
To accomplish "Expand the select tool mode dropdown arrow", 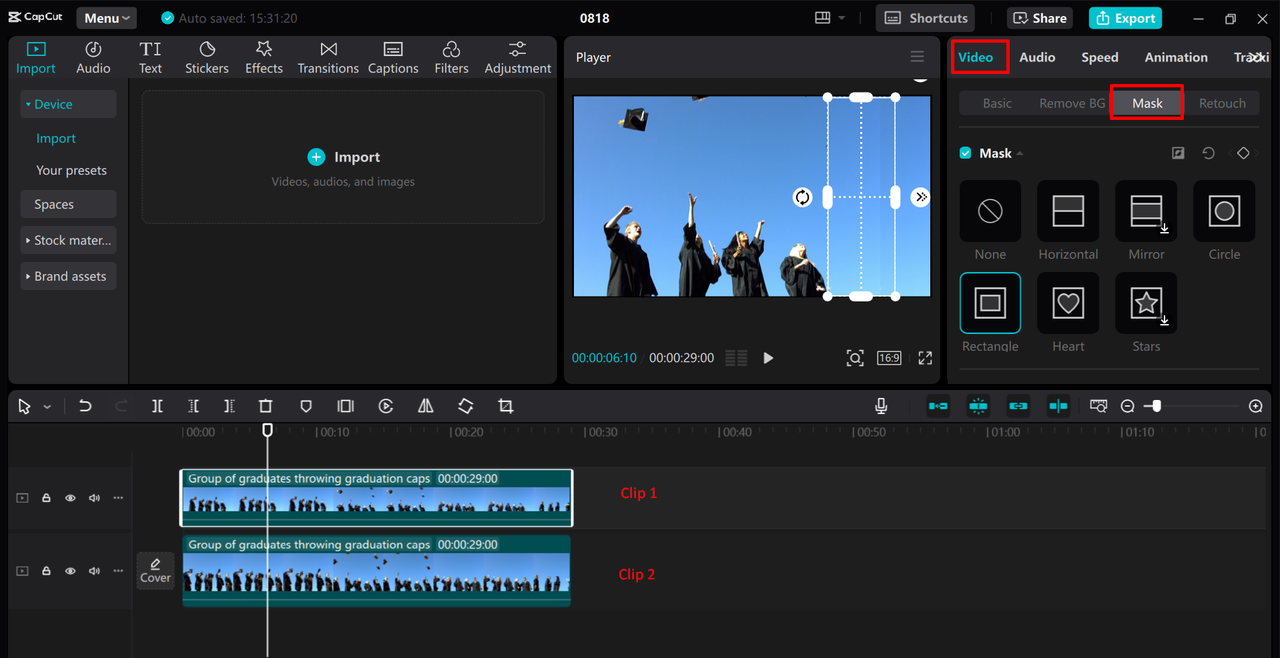I will (47, 407).
